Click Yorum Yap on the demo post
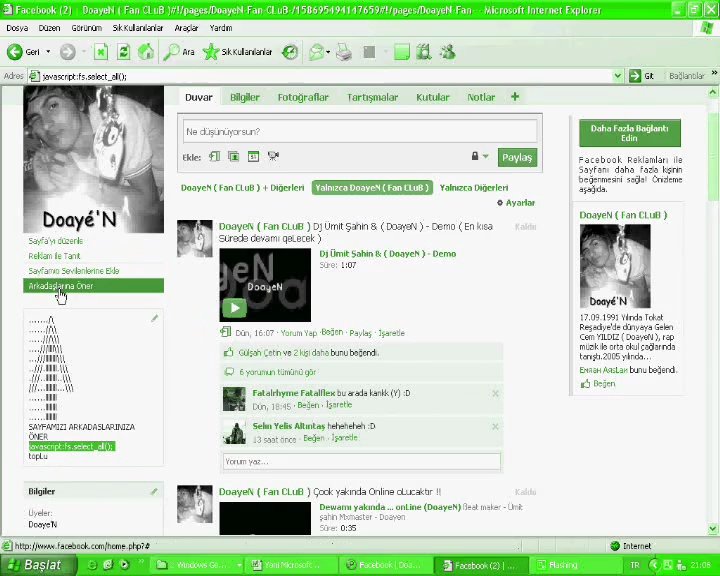This screenshot has height=576, width=720. click(x=298, y=333)
